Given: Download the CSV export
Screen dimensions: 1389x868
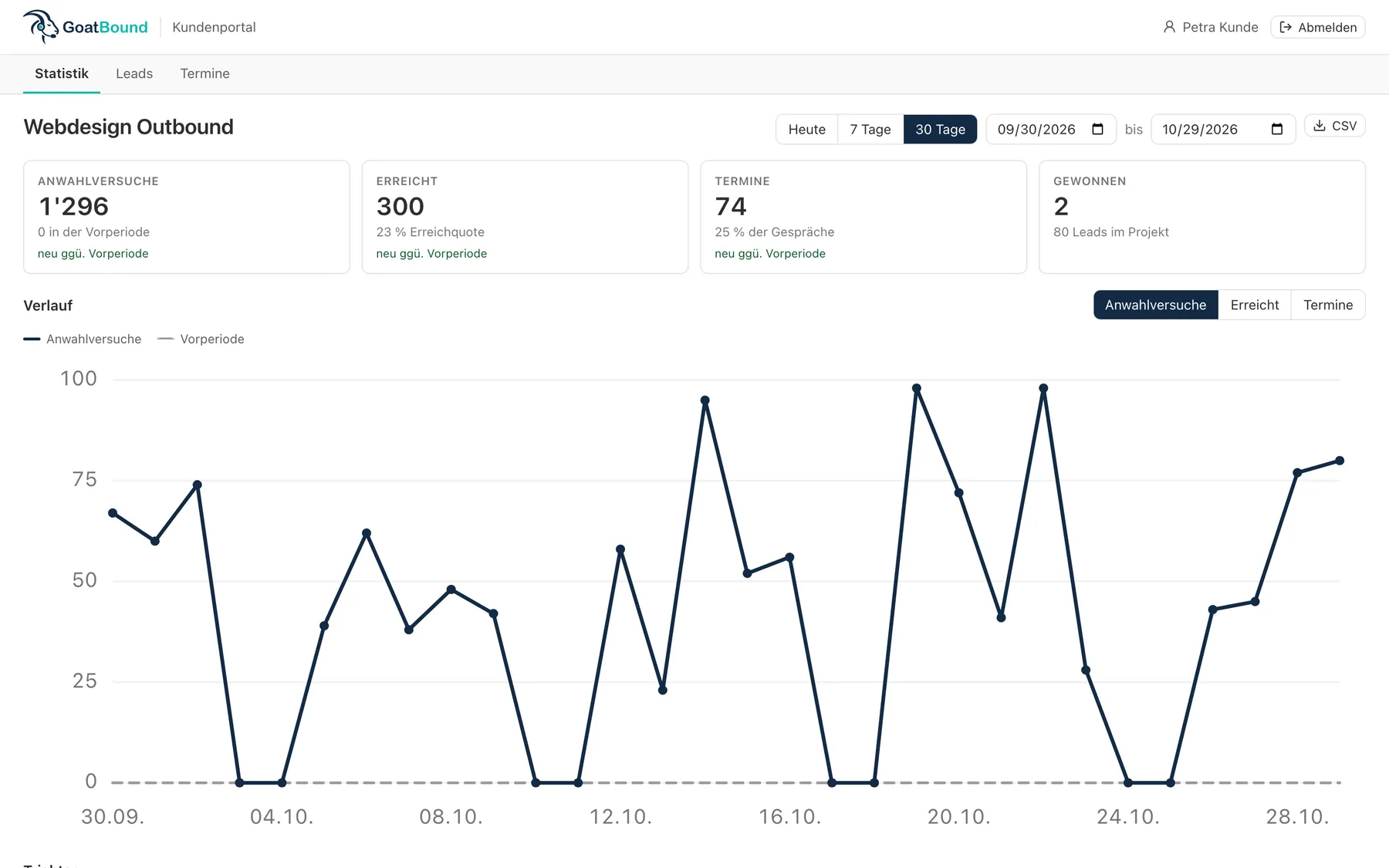Looking at the screenshot, I should (1335, 126).
